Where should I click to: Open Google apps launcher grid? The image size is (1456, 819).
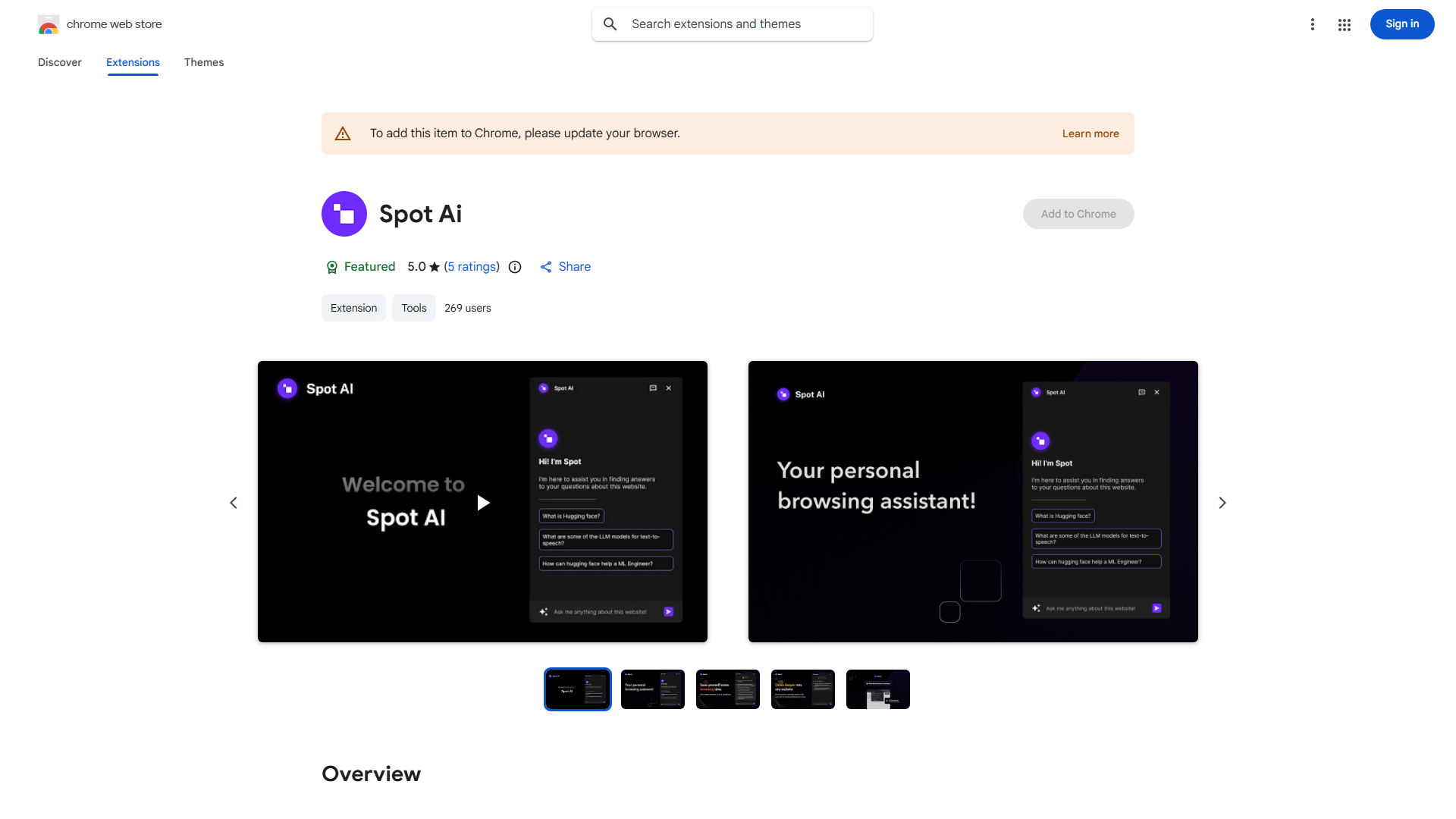point(1344,24)
